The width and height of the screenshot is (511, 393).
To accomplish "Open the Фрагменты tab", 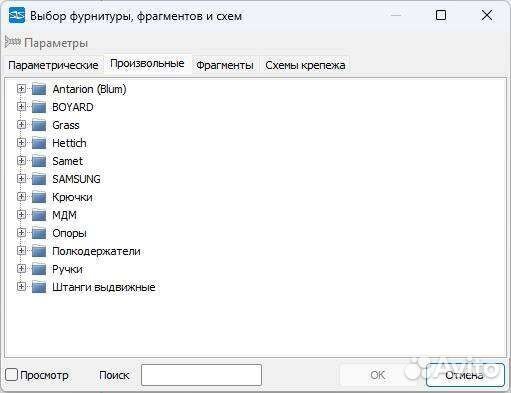I will coord(225,65).
